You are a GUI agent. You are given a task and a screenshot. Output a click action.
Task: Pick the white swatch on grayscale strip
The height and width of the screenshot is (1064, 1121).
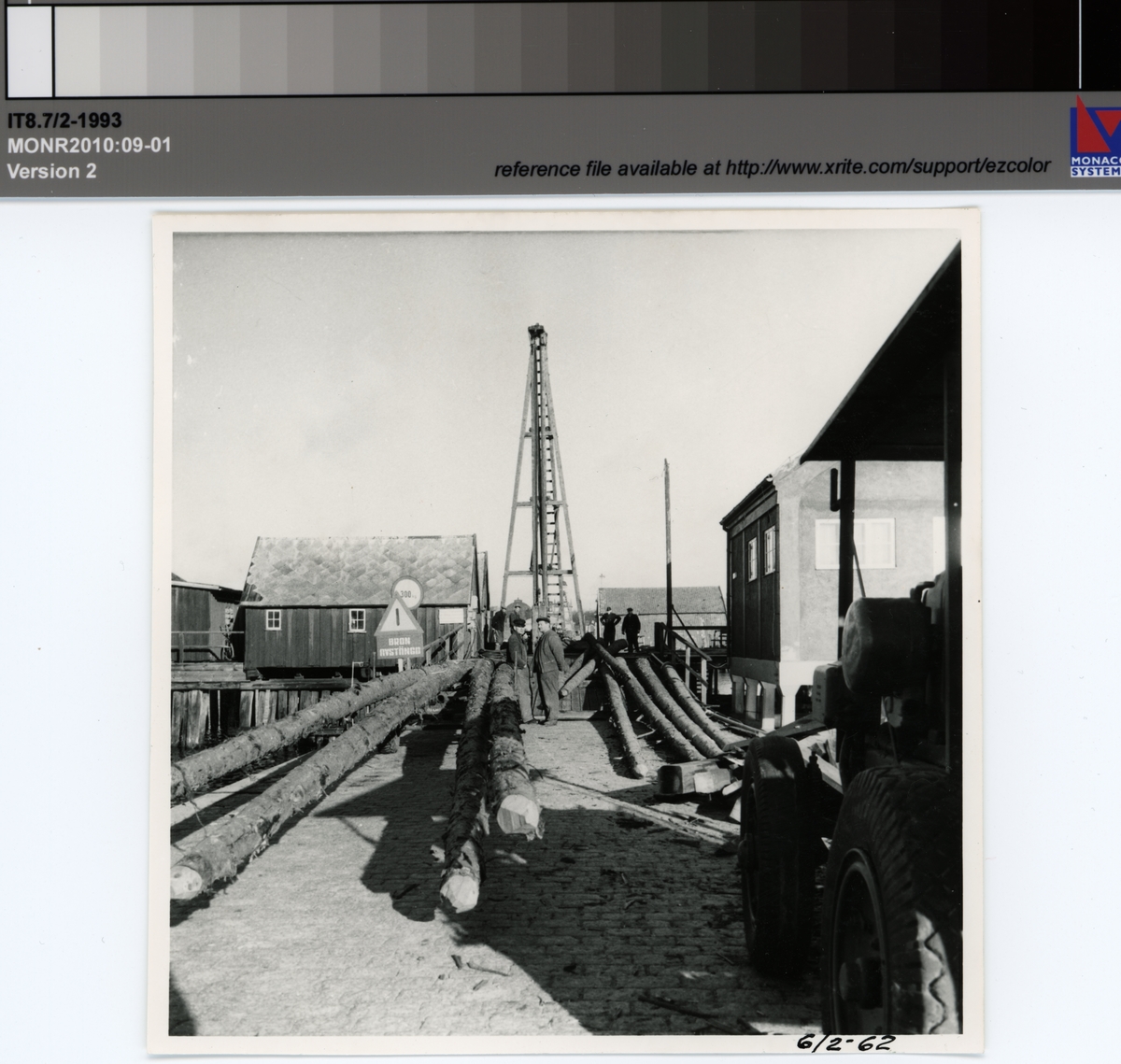(29, 50)
